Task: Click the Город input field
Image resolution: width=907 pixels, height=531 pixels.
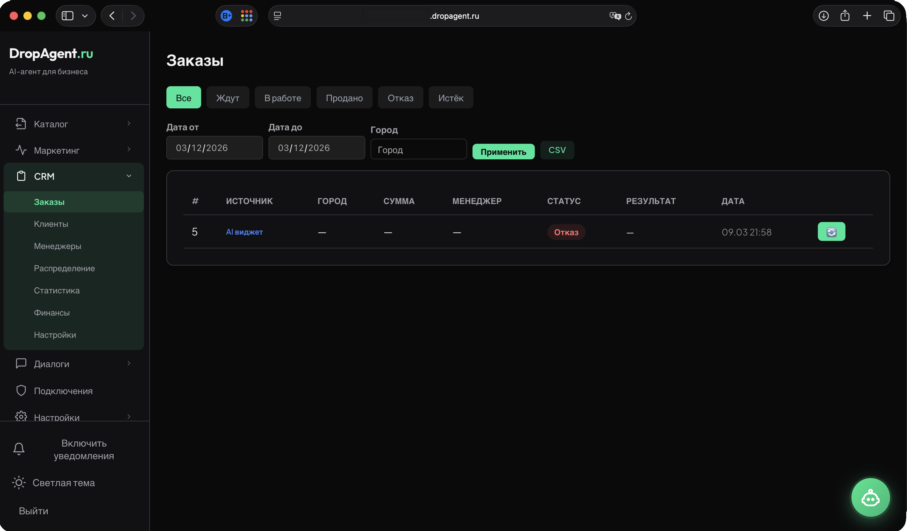Action: [x=418, y=150]
